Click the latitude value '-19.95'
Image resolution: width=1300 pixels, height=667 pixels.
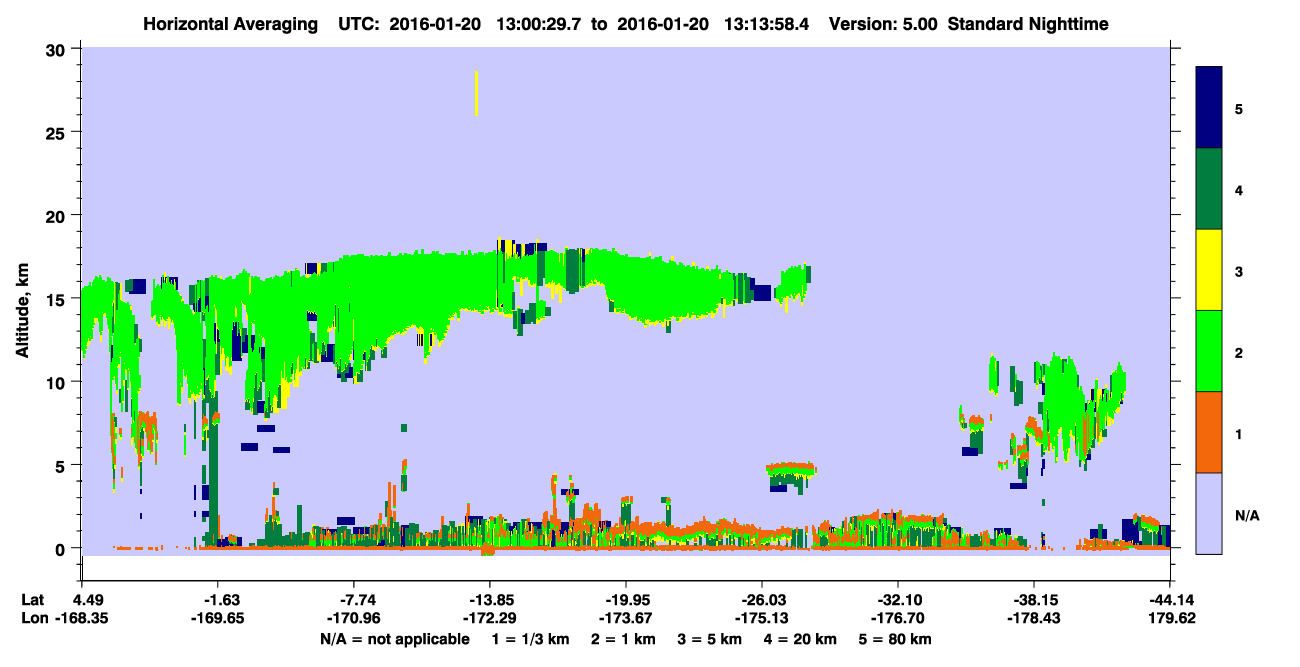(x=625, y=600)
